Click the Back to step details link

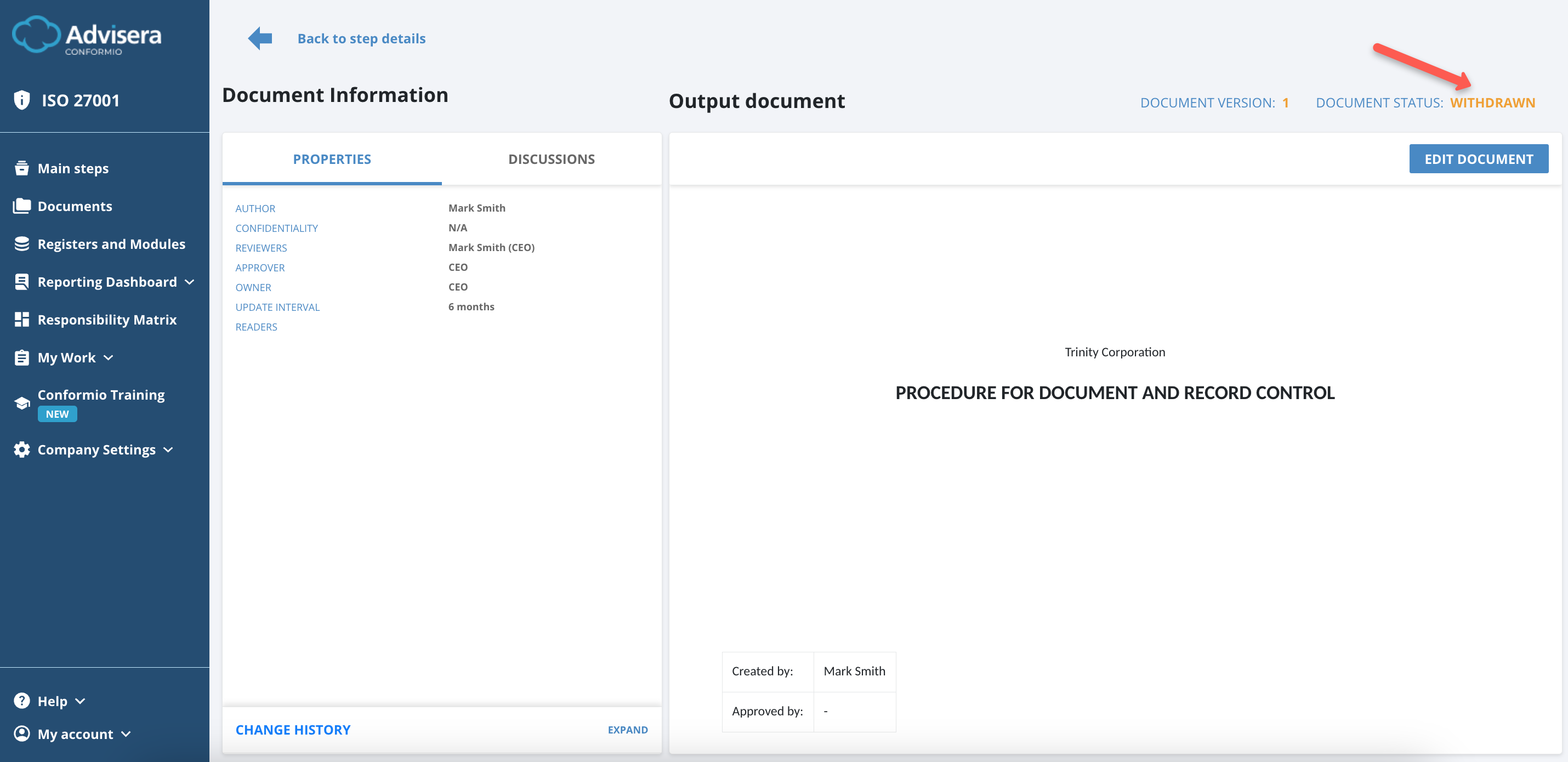(x=361, y=38)
